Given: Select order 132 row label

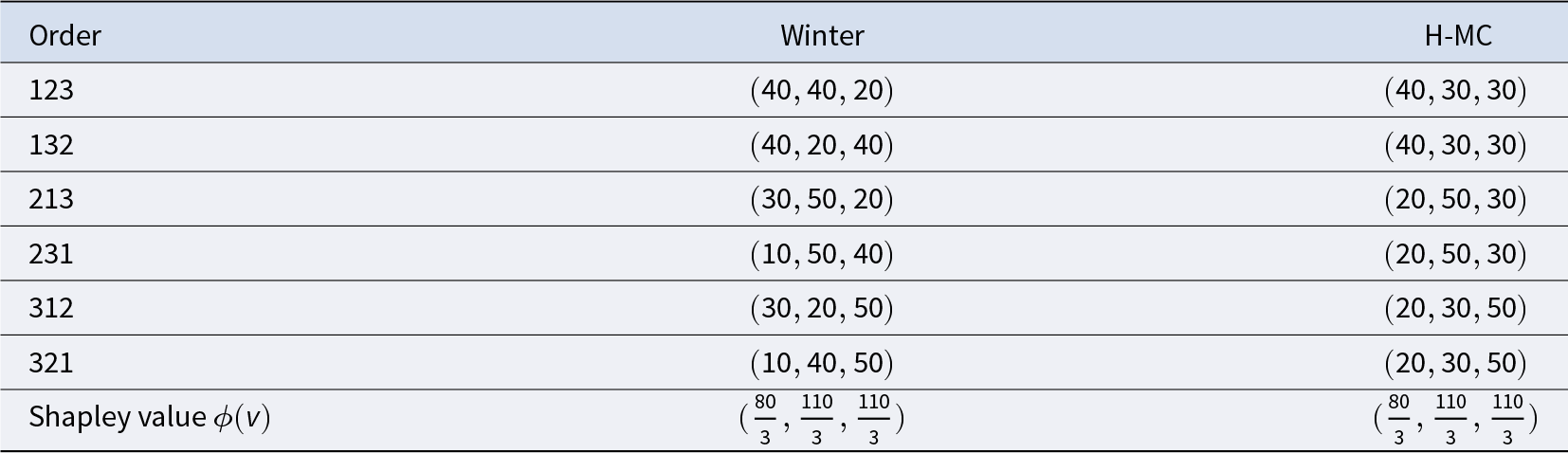Looking at the screenshot, I should coord(51,145).
